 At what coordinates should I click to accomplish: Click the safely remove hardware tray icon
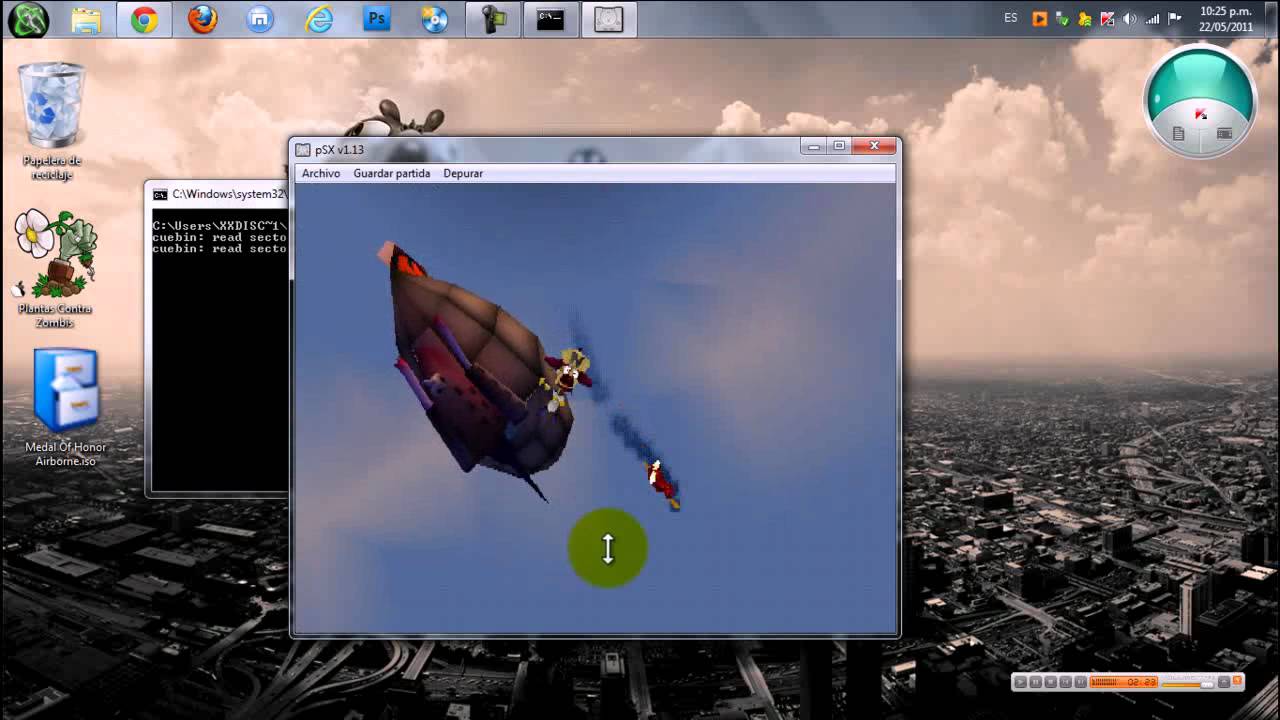coord(1063,19)
